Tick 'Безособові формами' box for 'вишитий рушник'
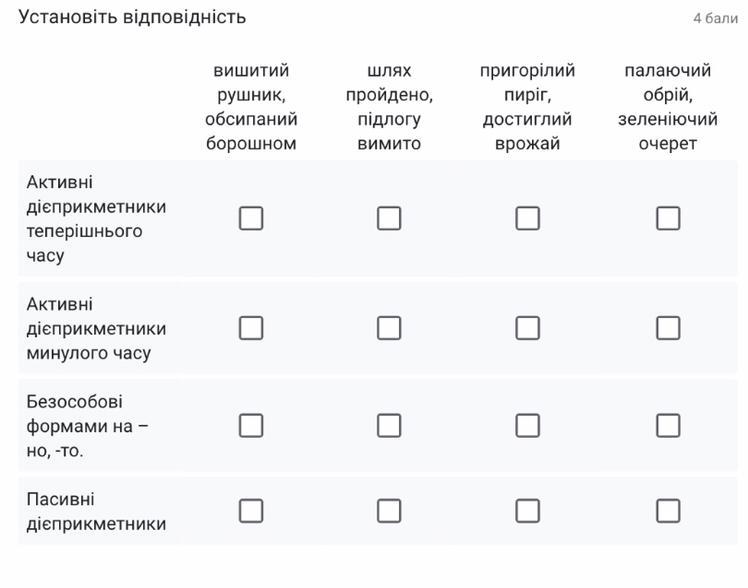748x588 pixels. [x=251, y=426]
